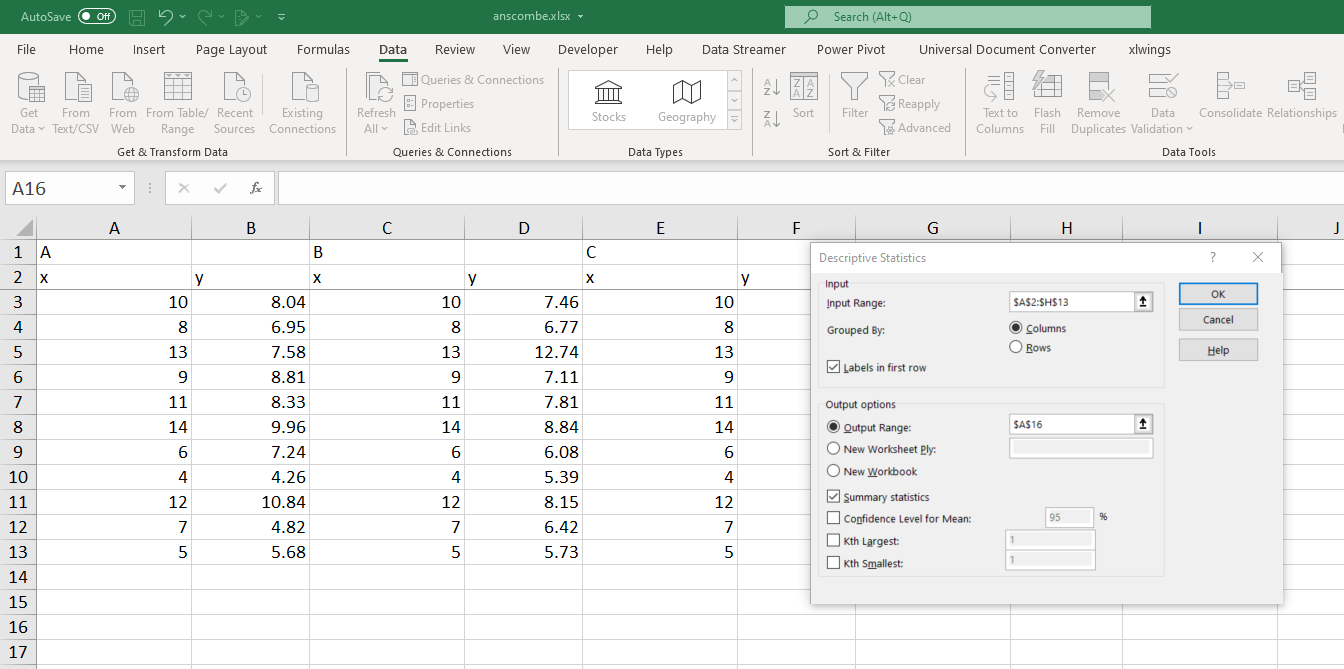Toggle the AutoSave switch
This screenshot has height=669, width=1344.
(96, 17)
